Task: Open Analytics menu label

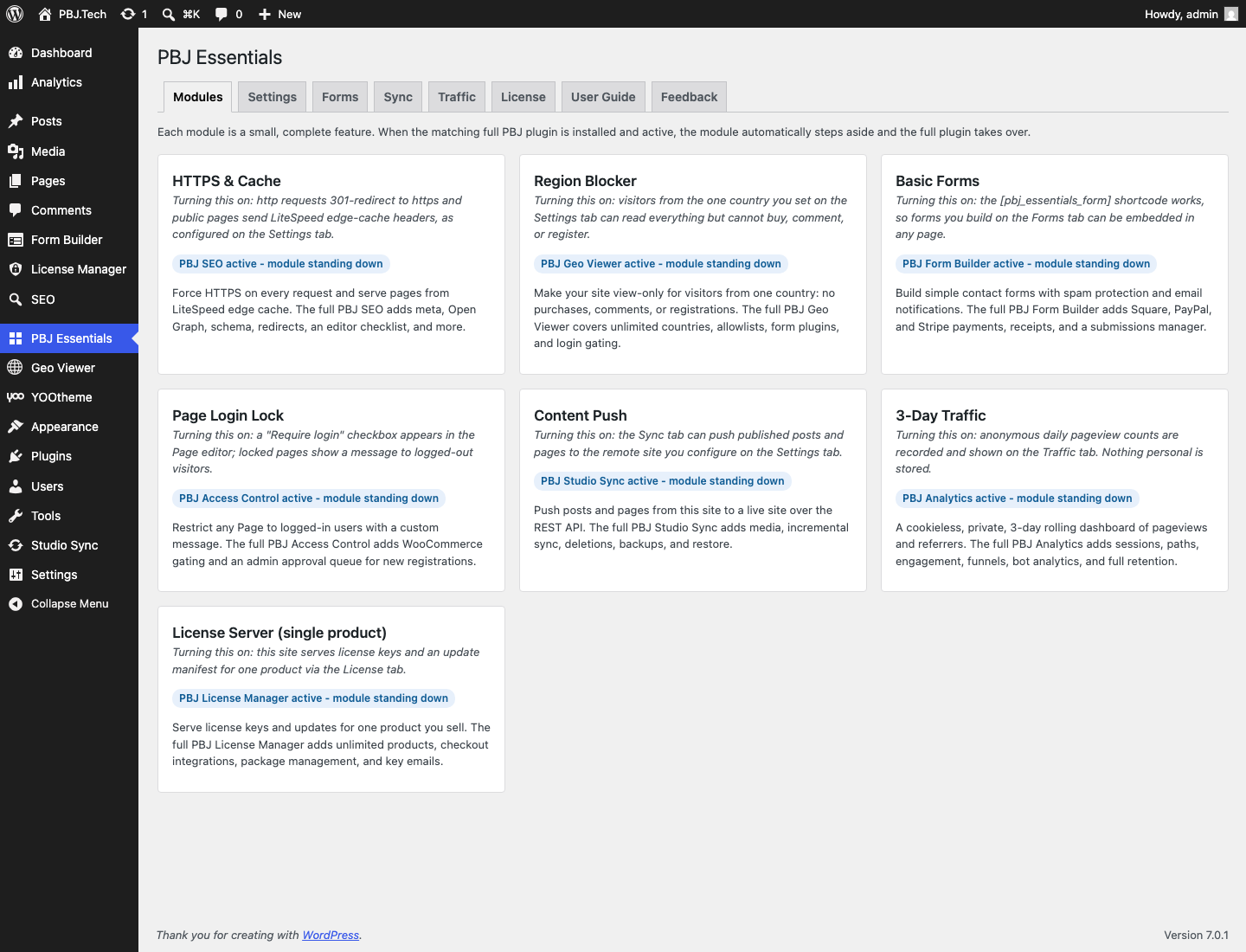Action: [x=56, y=82]
